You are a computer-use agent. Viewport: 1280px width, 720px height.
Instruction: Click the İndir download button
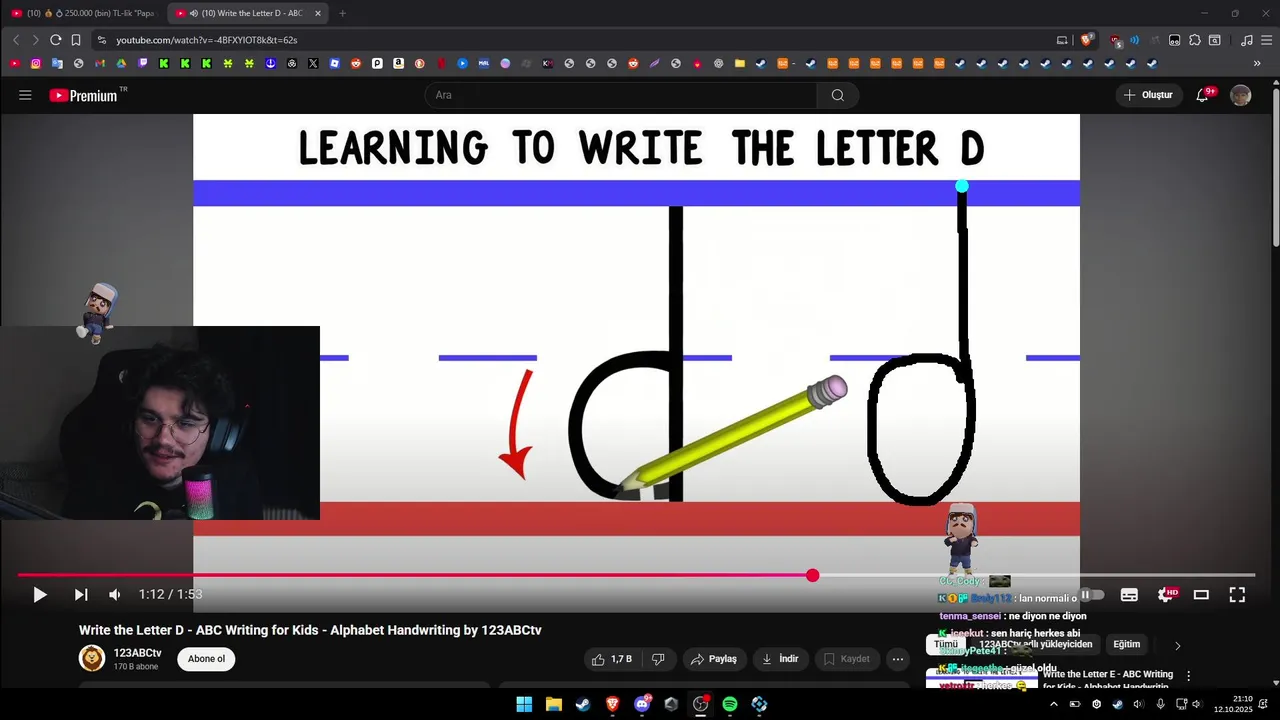[780, 659]
